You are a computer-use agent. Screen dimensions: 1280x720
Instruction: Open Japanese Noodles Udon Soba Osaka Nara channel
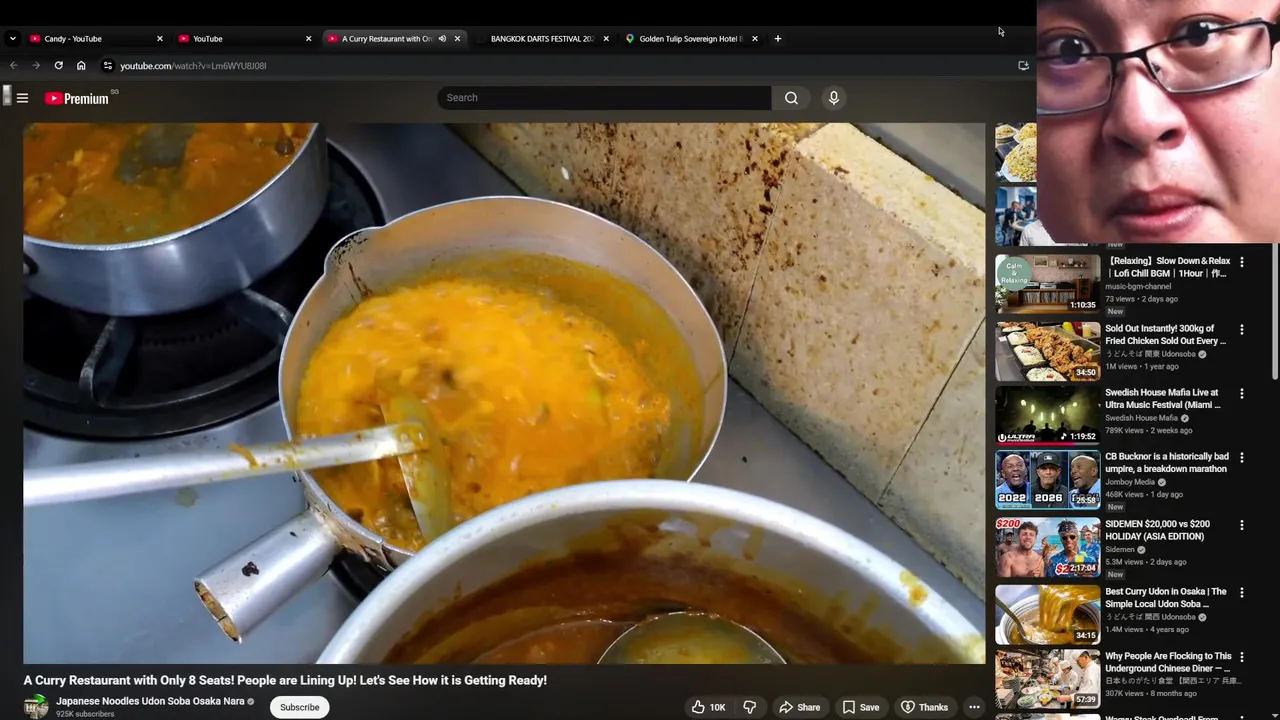150,701
